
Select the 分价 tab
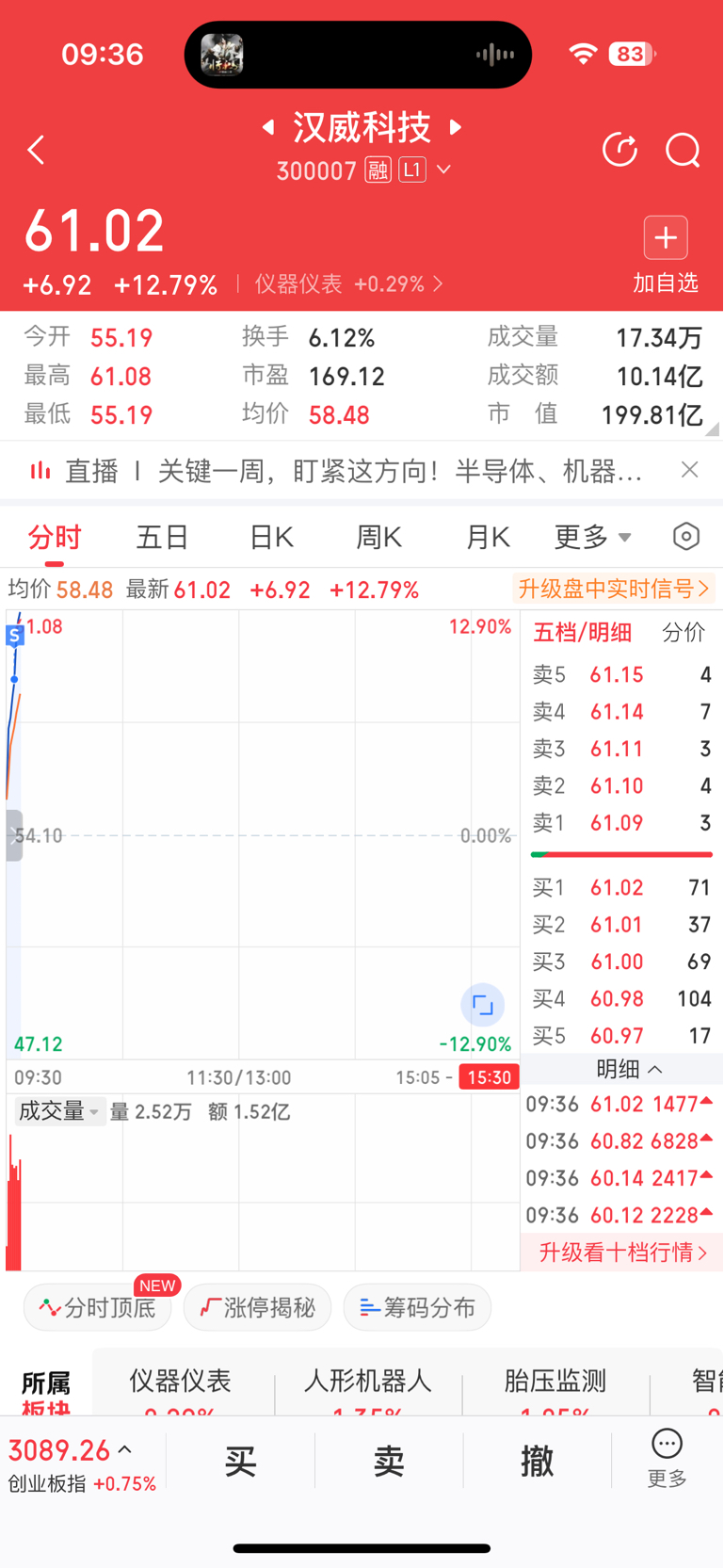click(x=684, y=633)
